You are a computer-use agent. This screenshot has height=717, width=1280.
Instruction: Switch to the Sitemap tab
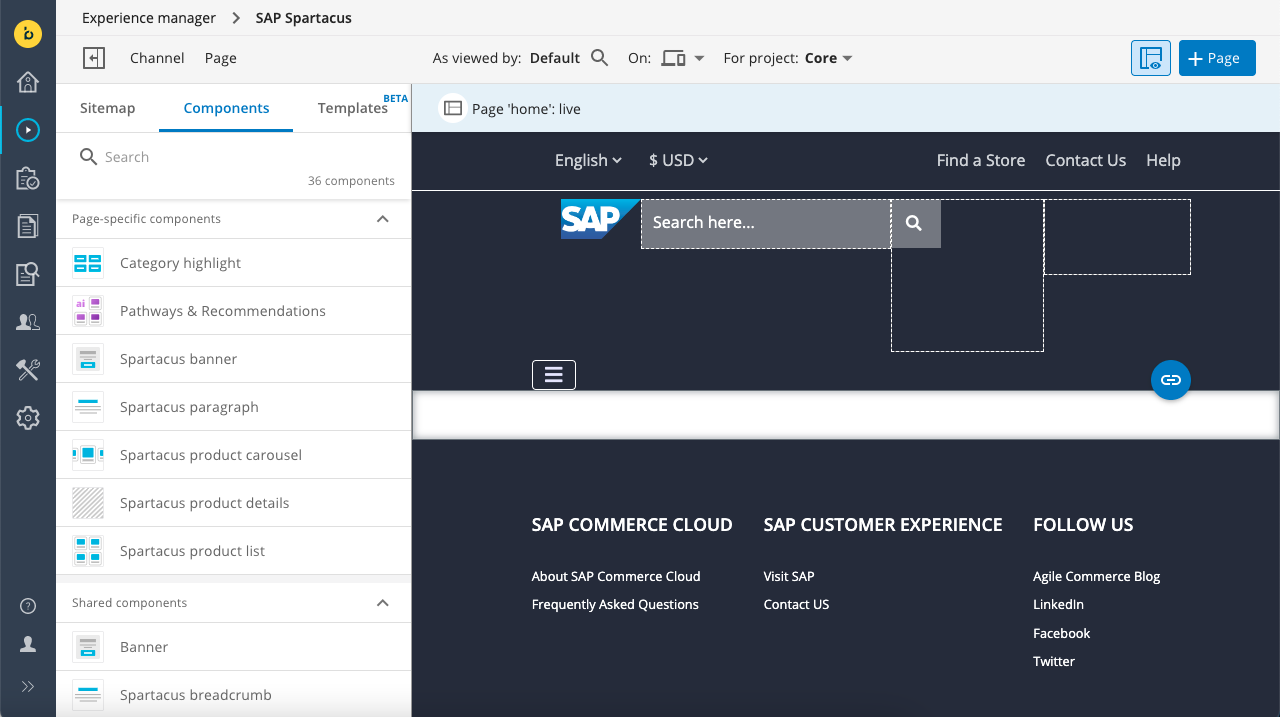click(107, 108)
